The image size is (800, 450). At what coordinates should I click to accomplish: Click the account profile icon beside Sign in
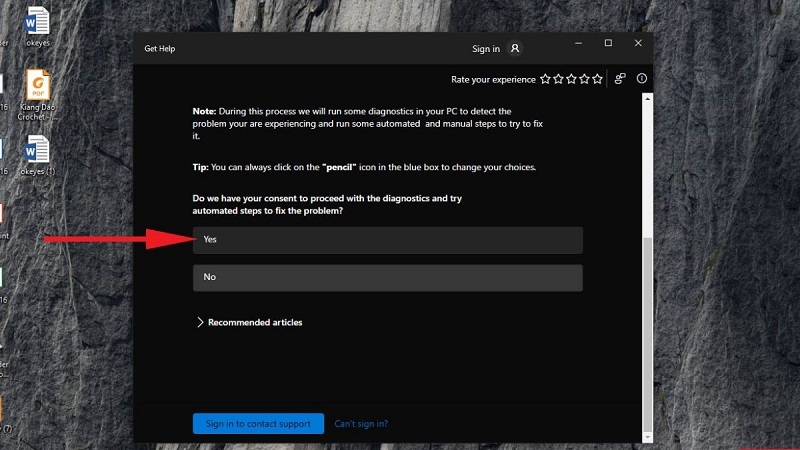tap(515, 48)
